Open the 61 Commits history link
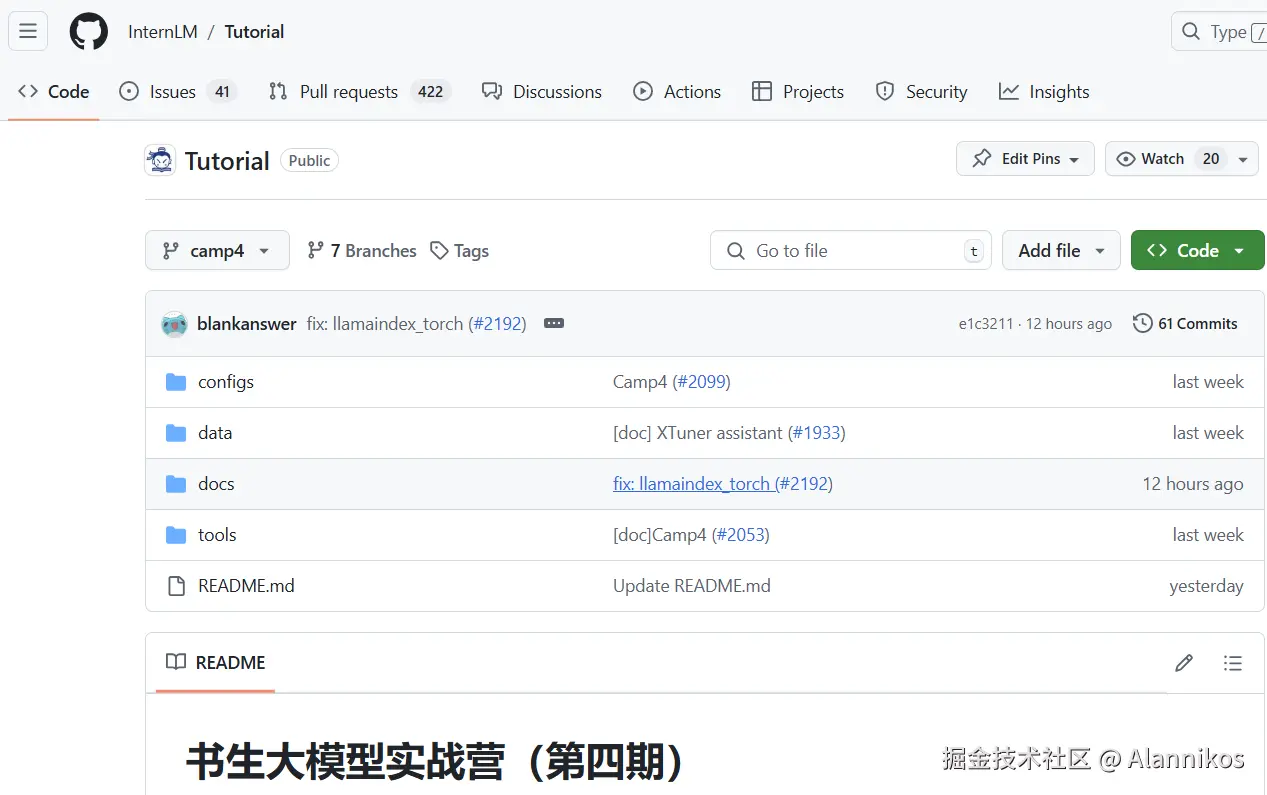Screen dimensions: 1267x795 tap(1185, 323)
